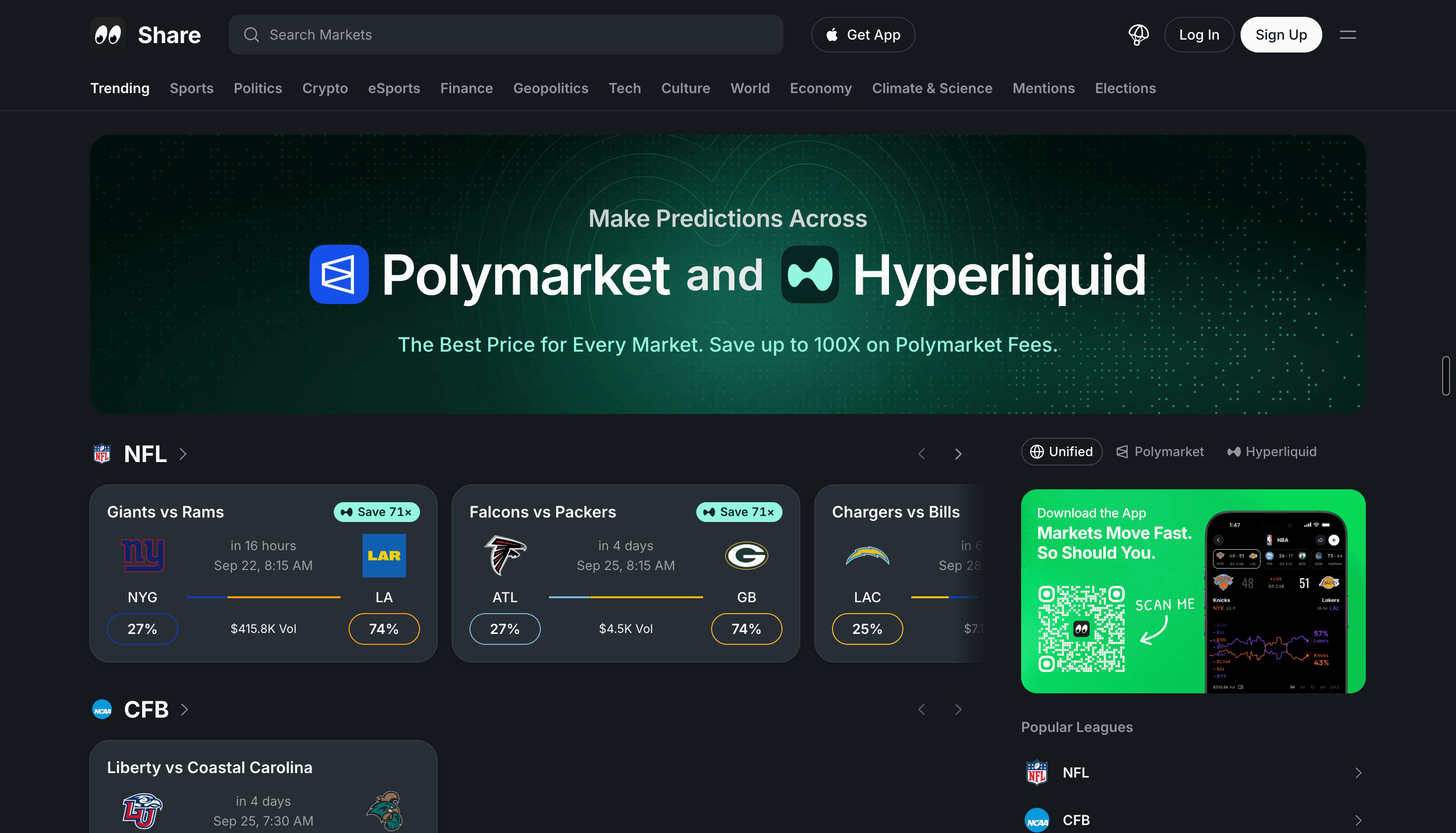Click the Polymarket logo in the banner
Image resolution: width=1456 pixels, height=833 pixels.
click(339, 274)
